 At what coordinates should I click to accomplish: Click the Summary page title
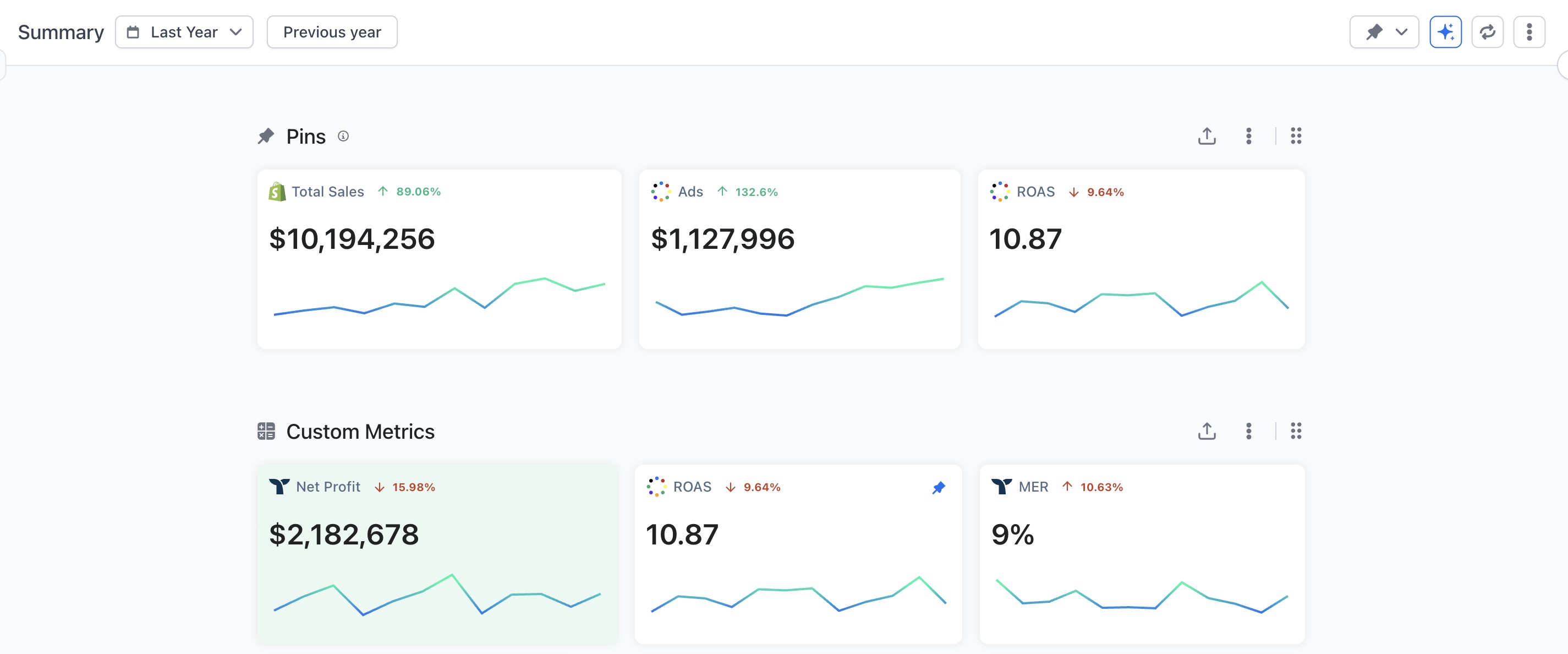point(61,32)
